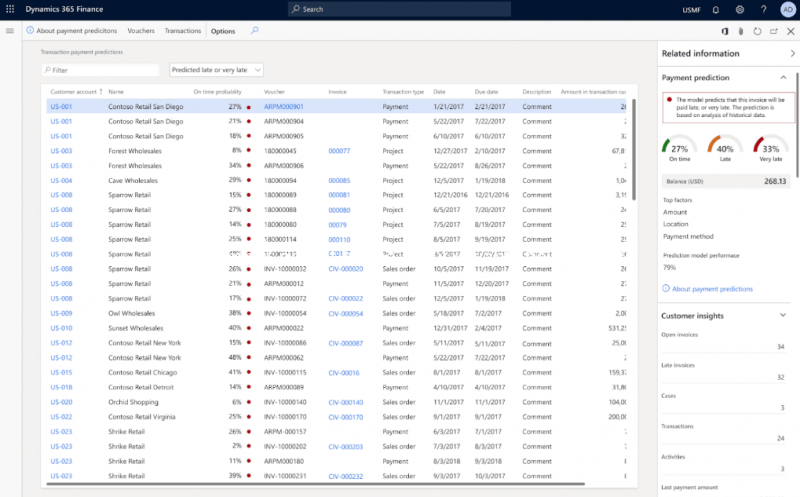Image resolution: width=800 pixels, height=497 pixels.
Task: Click customer link US-020
Action: pyautogui.click(x=61, y=402)
